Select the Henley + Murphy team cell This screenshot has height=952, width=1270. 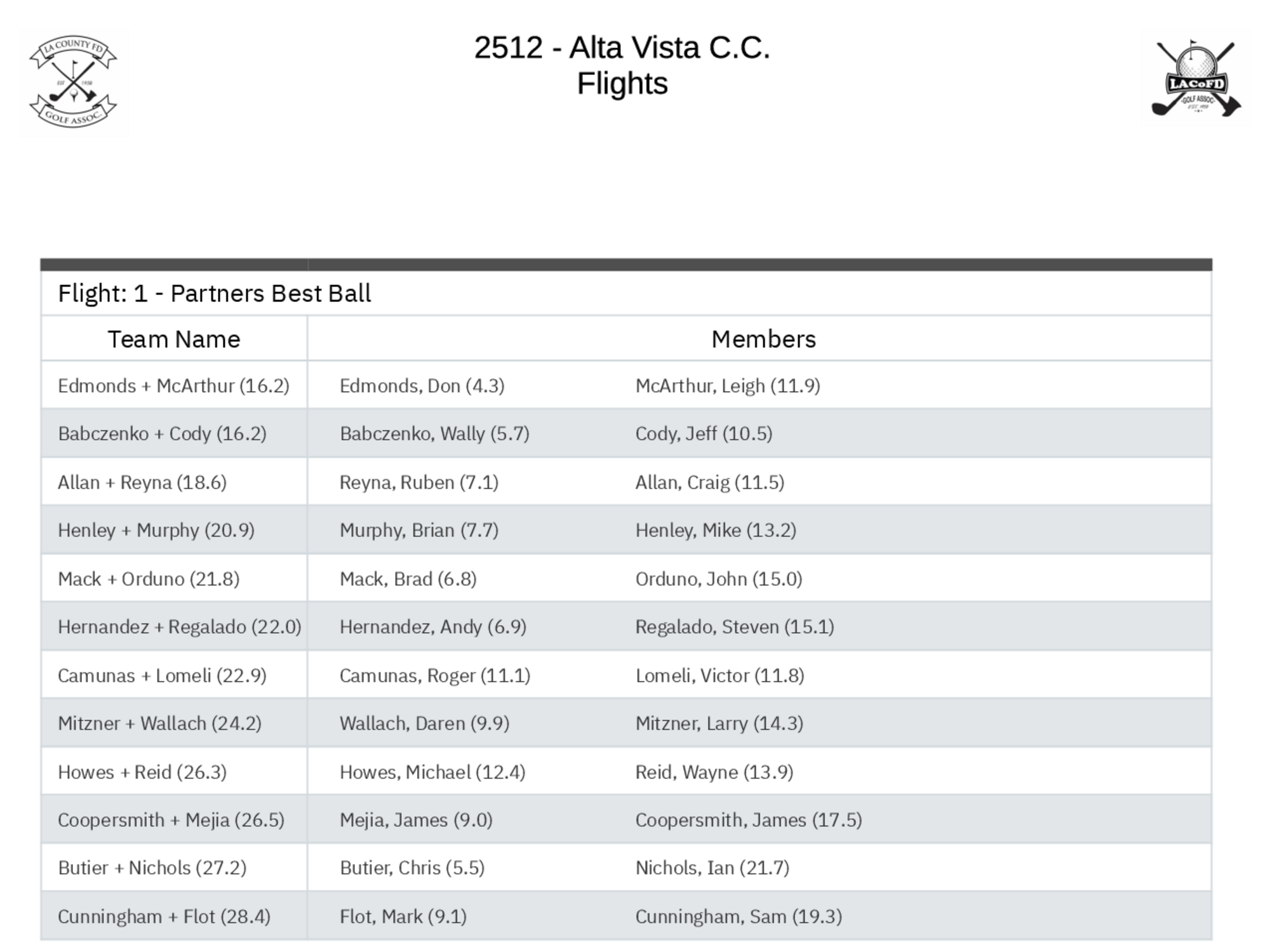click(x=156, y=530)
